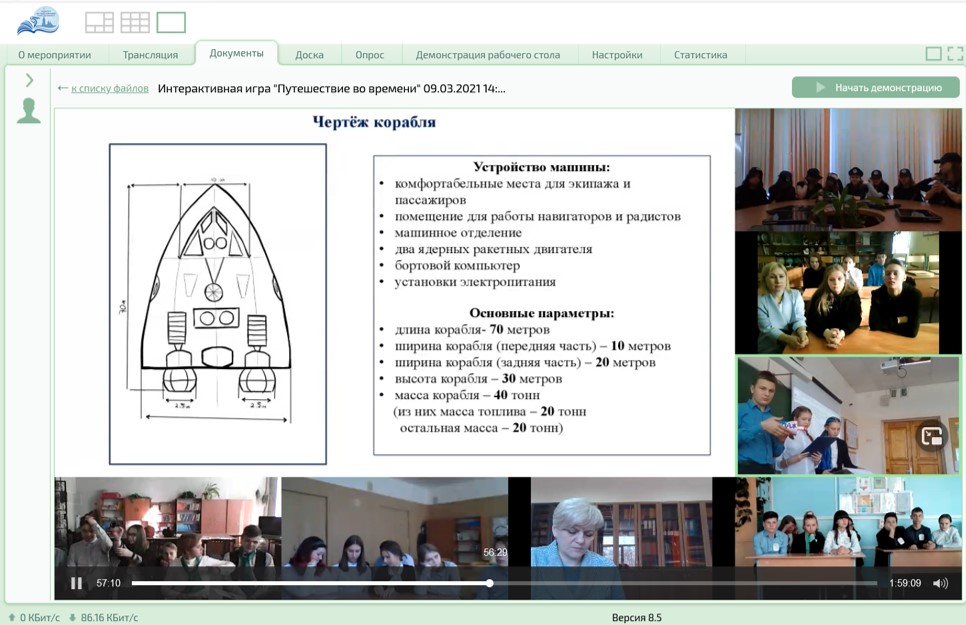Image resolution: width=966 pixels, height=625 pixels.
Task: Mute the audio with speaker icon
Action: tap(940, 583)
